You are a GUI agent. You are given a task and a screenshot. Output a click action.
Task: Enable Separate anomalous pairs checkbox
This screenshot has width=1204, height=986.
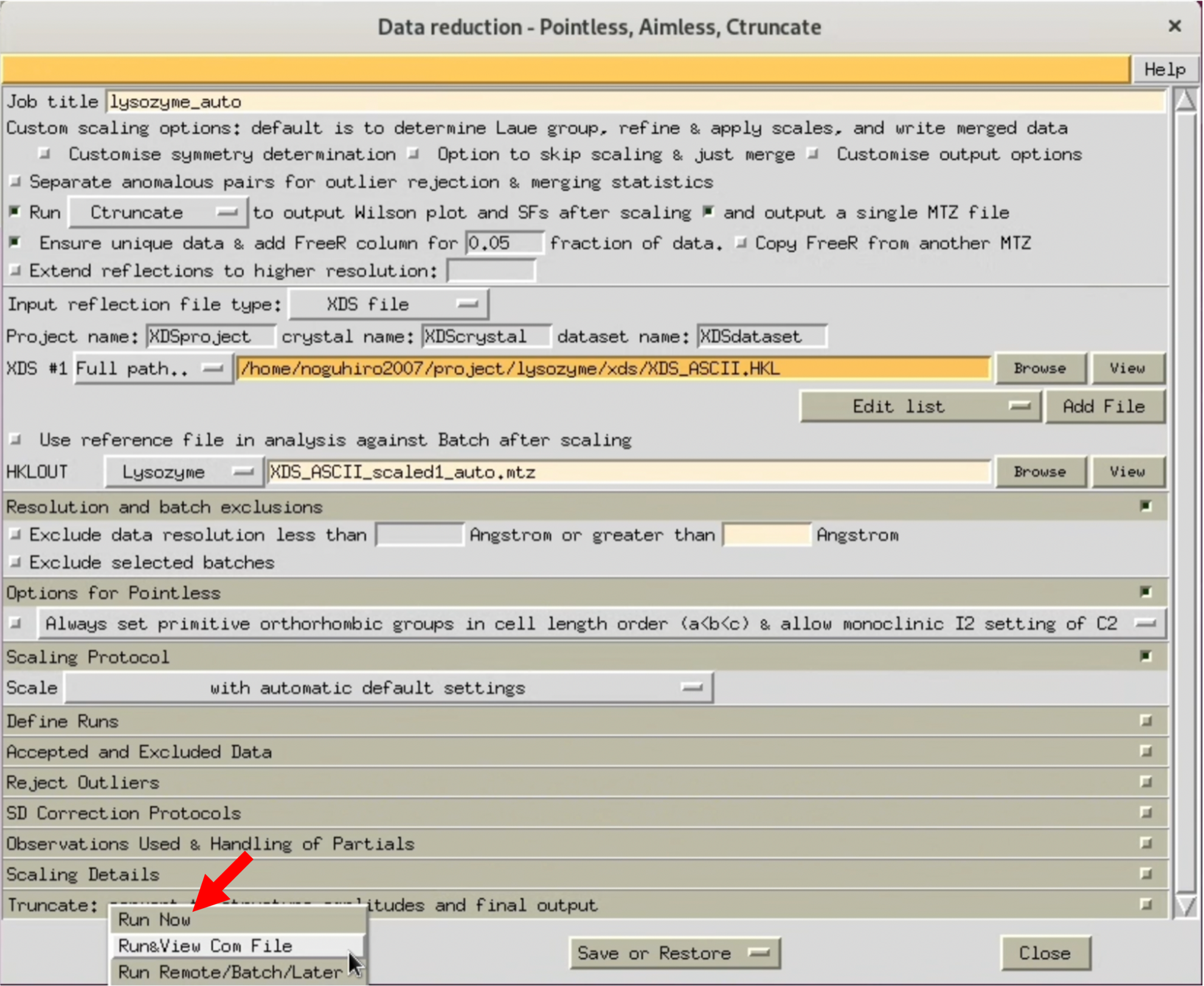pos(16,182)
